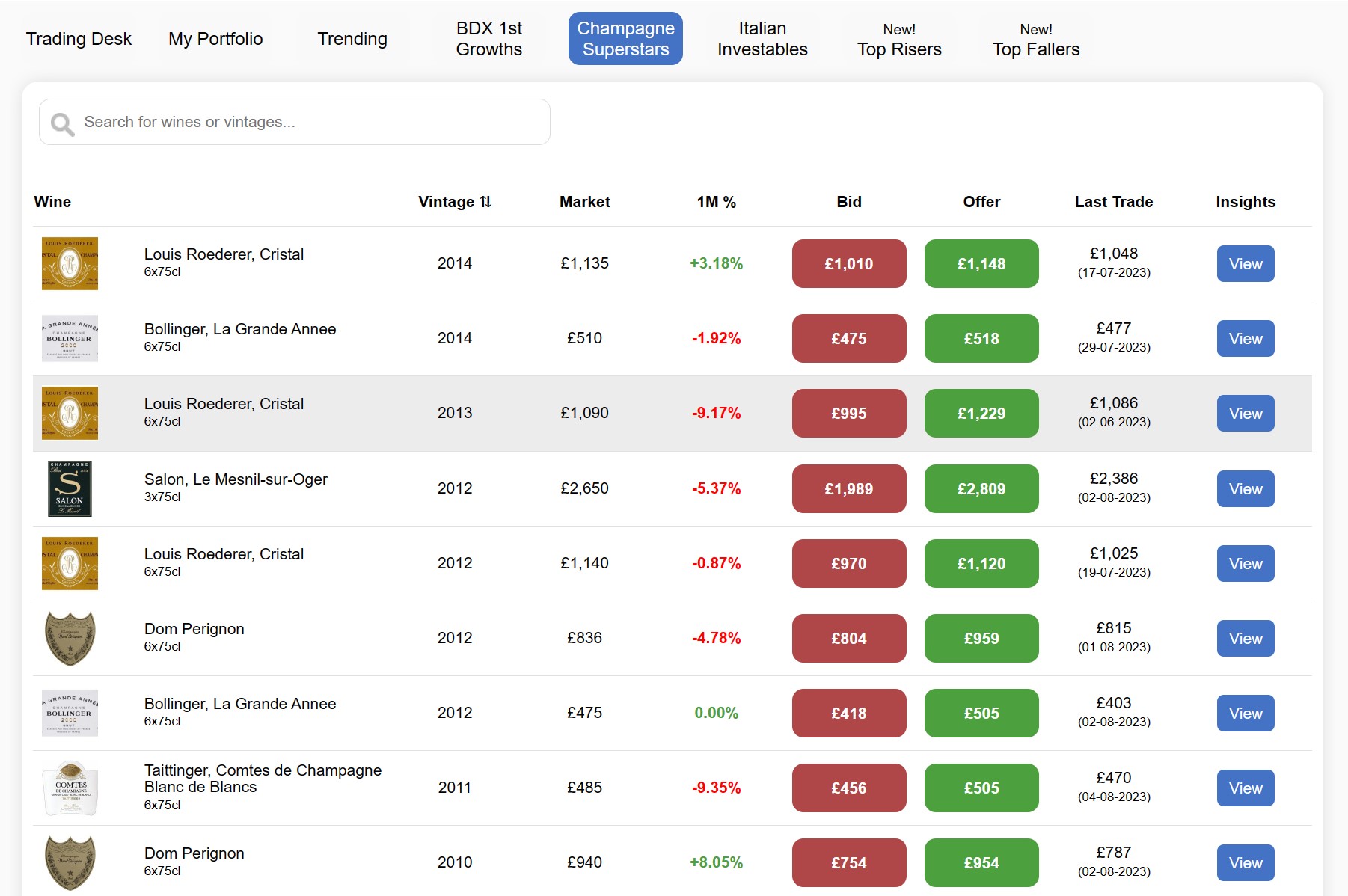
Task: View insights for Cristal 2014
Action: coord(1246,263)
